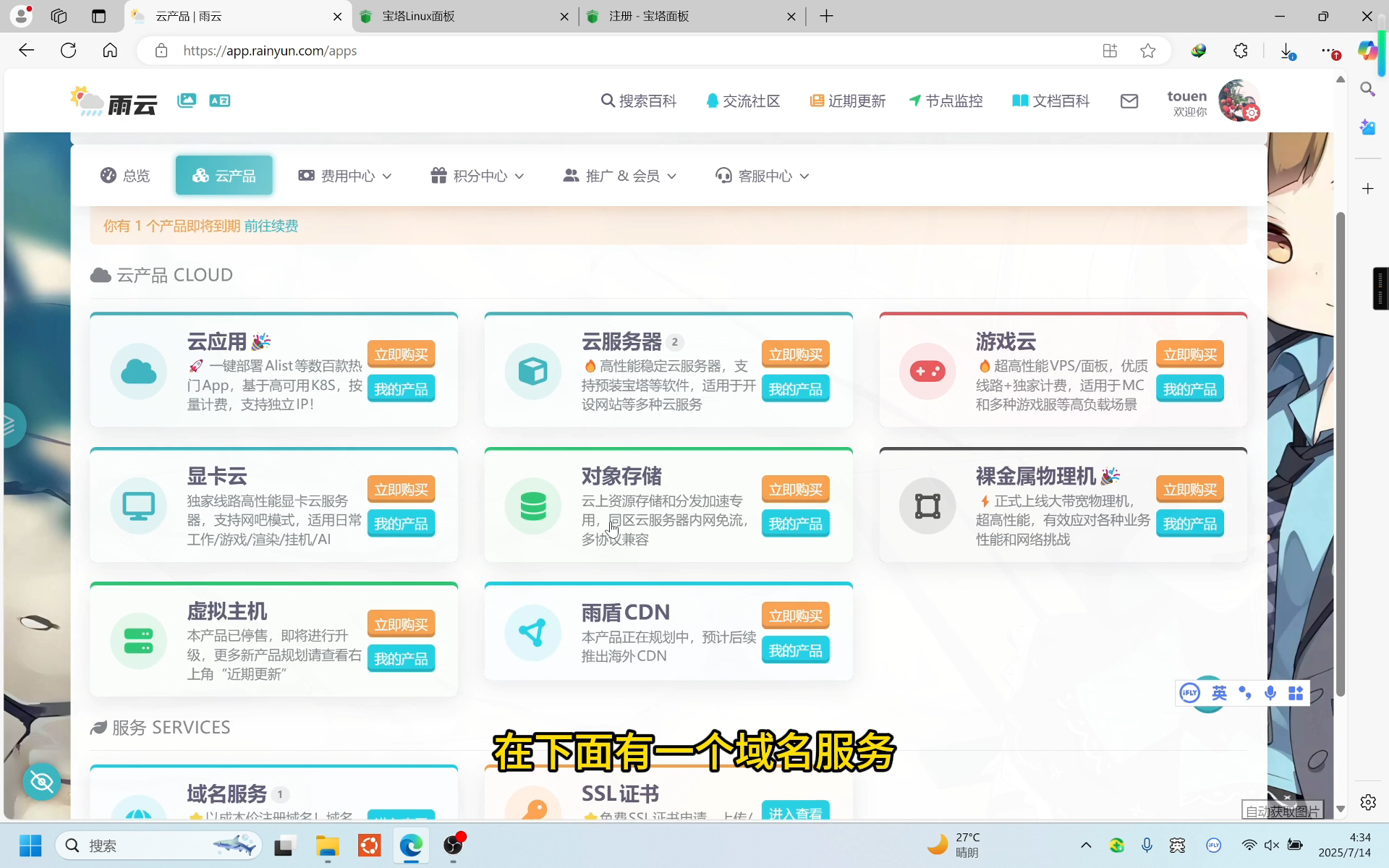
Task: Select the 云产品 navigation tab
Action: pyautogui.click(x=224, y=176)
